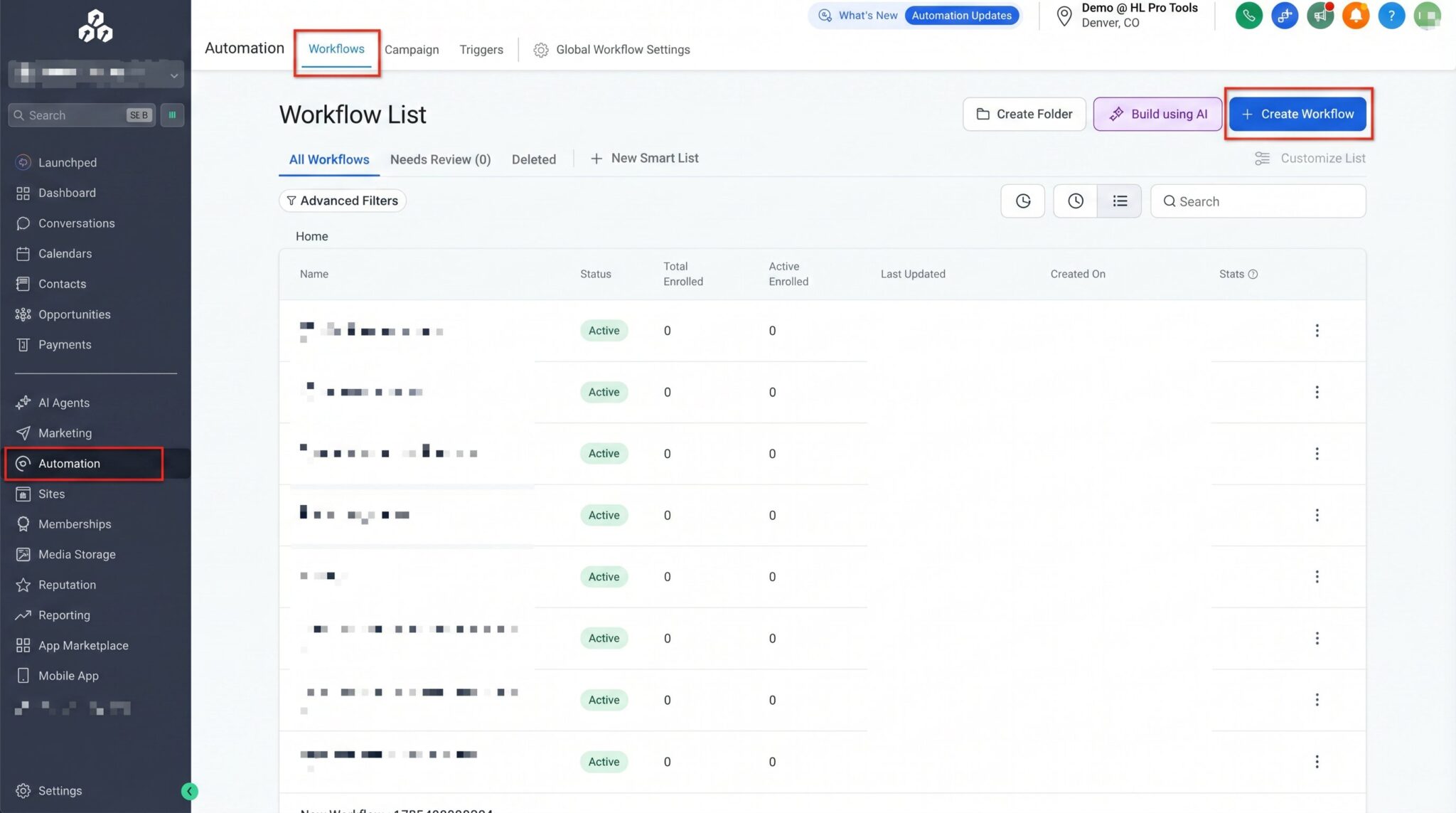
Task: Switch to list view icon
Action: pos(1120,201)
